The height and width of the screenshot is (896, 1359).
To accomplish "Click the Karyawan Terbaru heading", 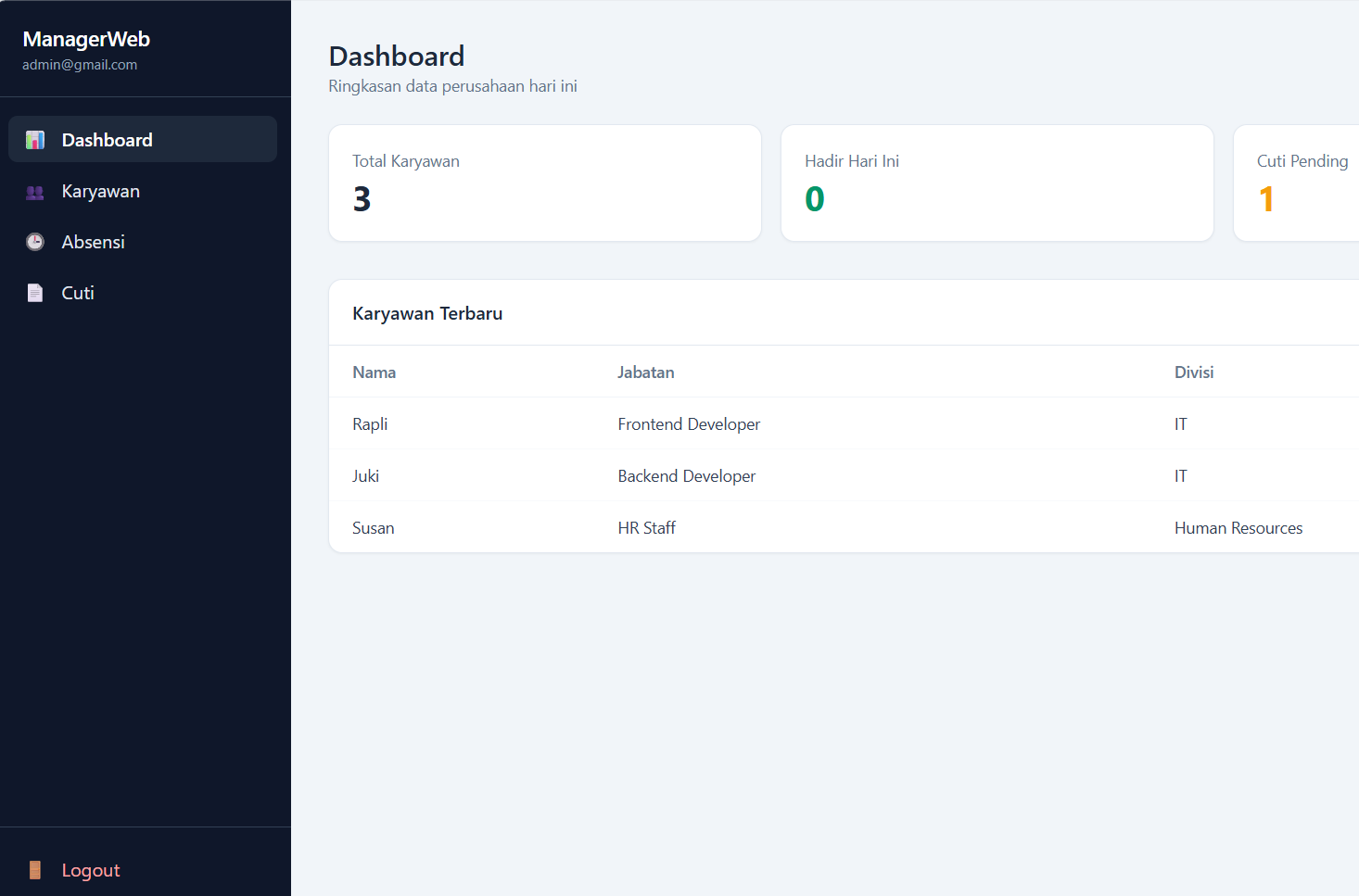I will tap(427, 313).
